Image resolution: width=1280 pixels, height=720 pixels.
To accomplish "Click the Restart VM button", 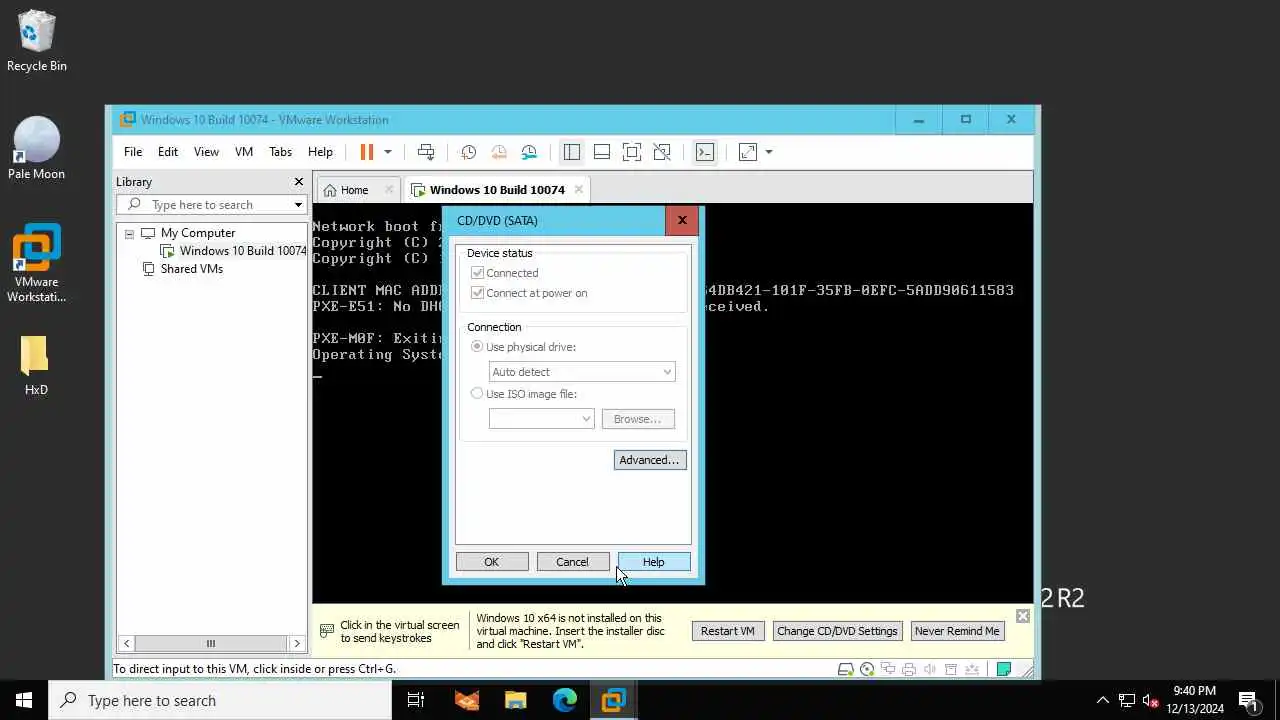I will click(728, 631).
